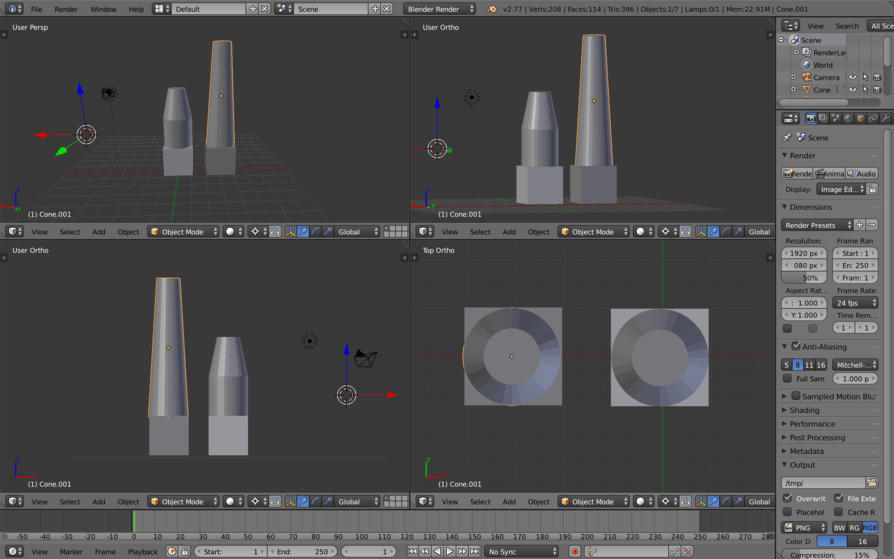The width and height of the screenshot is (894, 559).
Task: Click the Blender info editor icon
Action: click(14, 9)
